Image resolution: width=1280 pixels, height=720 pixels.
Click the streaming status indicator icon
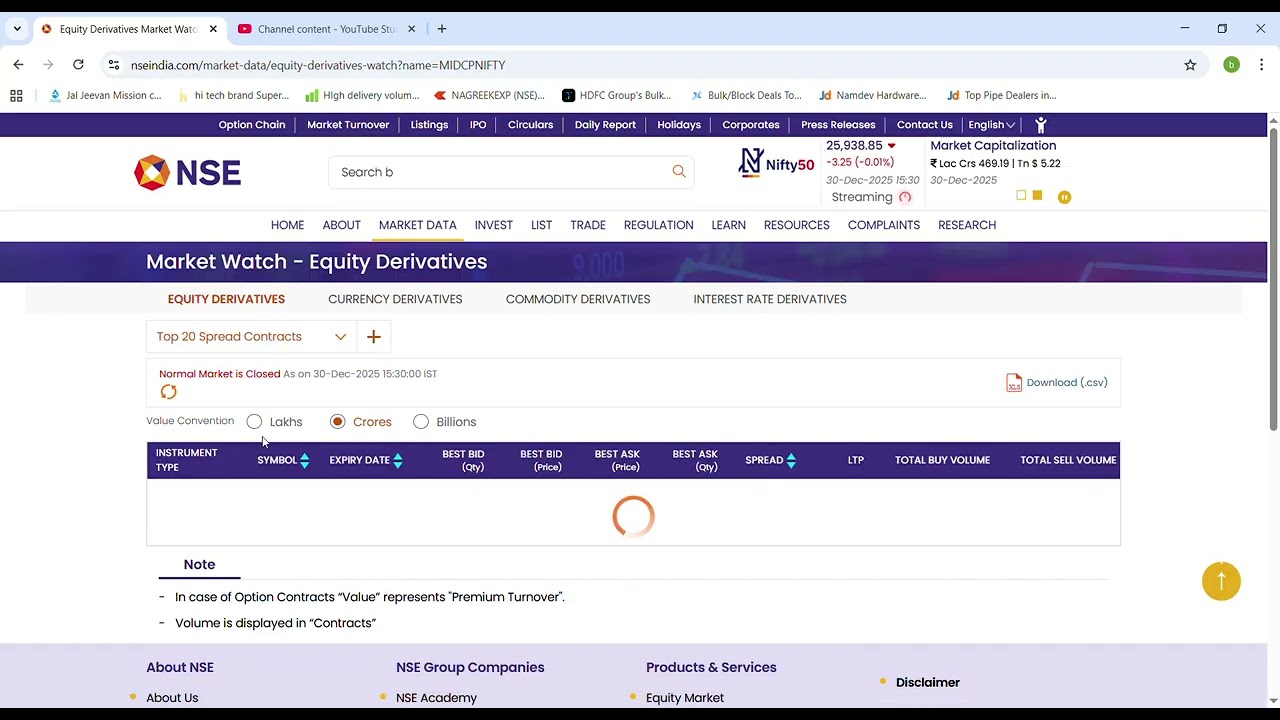pyautogui.click(x=905, y=197)
